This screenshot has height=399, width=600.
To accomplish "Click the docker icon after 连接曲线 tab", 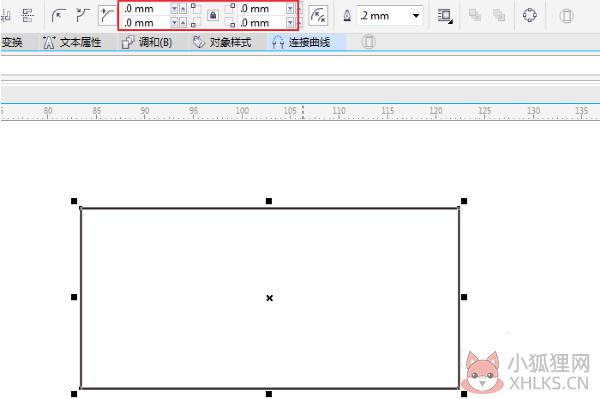I will click(368, 42).
